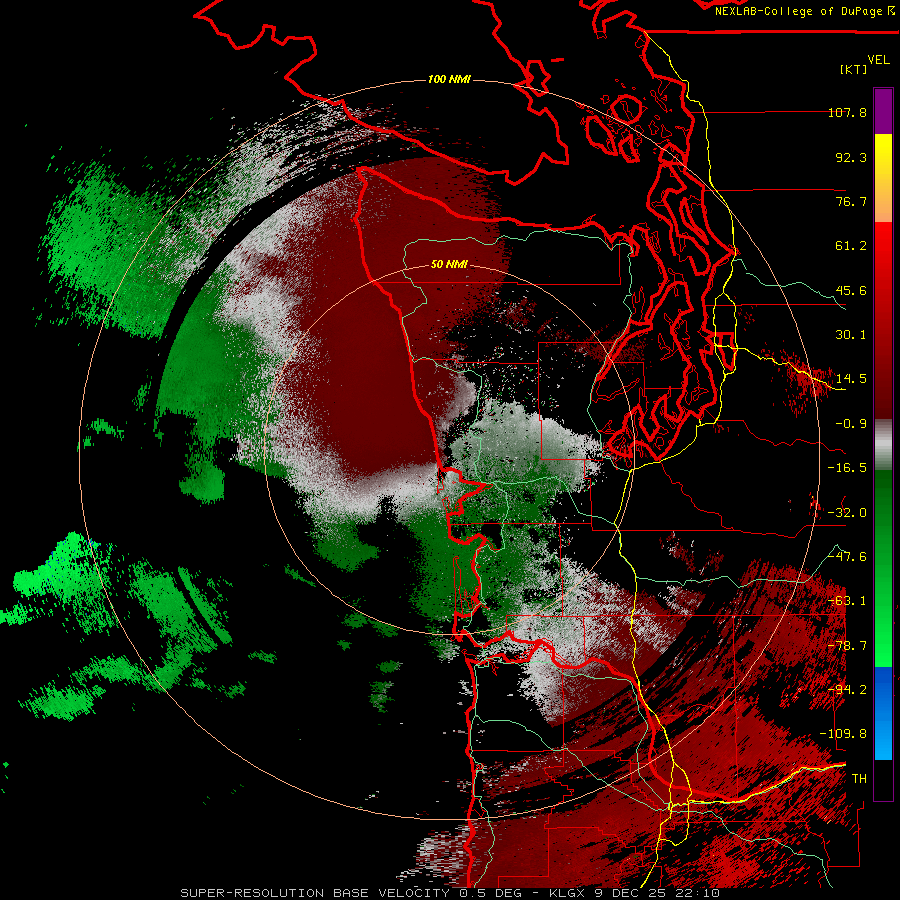Click the -32.0 legend value
The height and width of the screenshot is (900, 900).
pos(847,513)
